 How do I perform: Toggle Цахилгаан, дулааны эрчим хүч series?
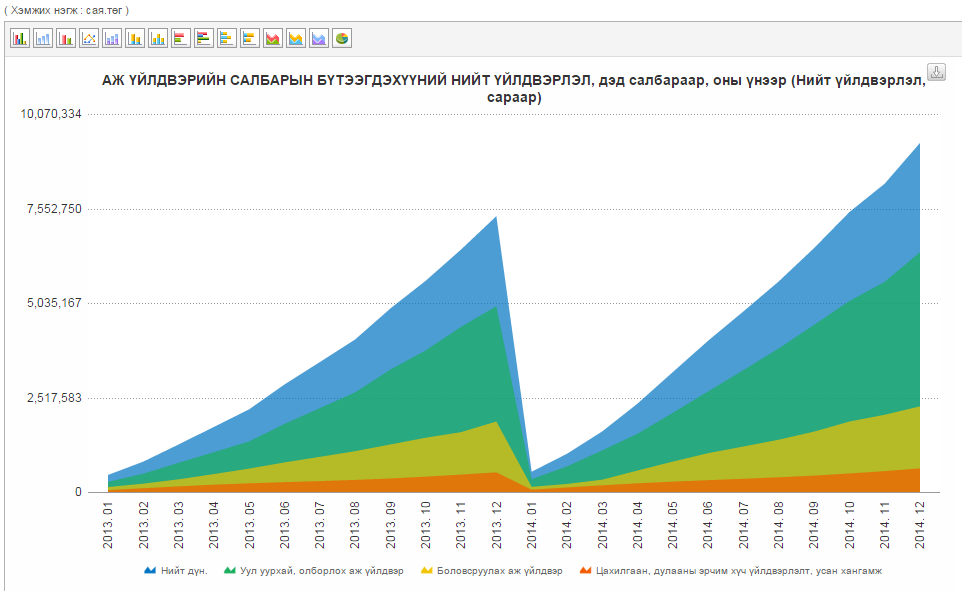pos(731,571)
